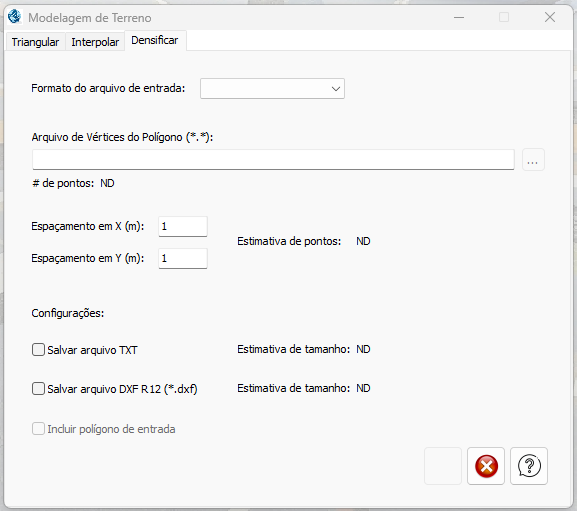Browse for polygon vertices file with ellipsis button
This screenshot has width=577, height=511.
click(x=533, y=160)
